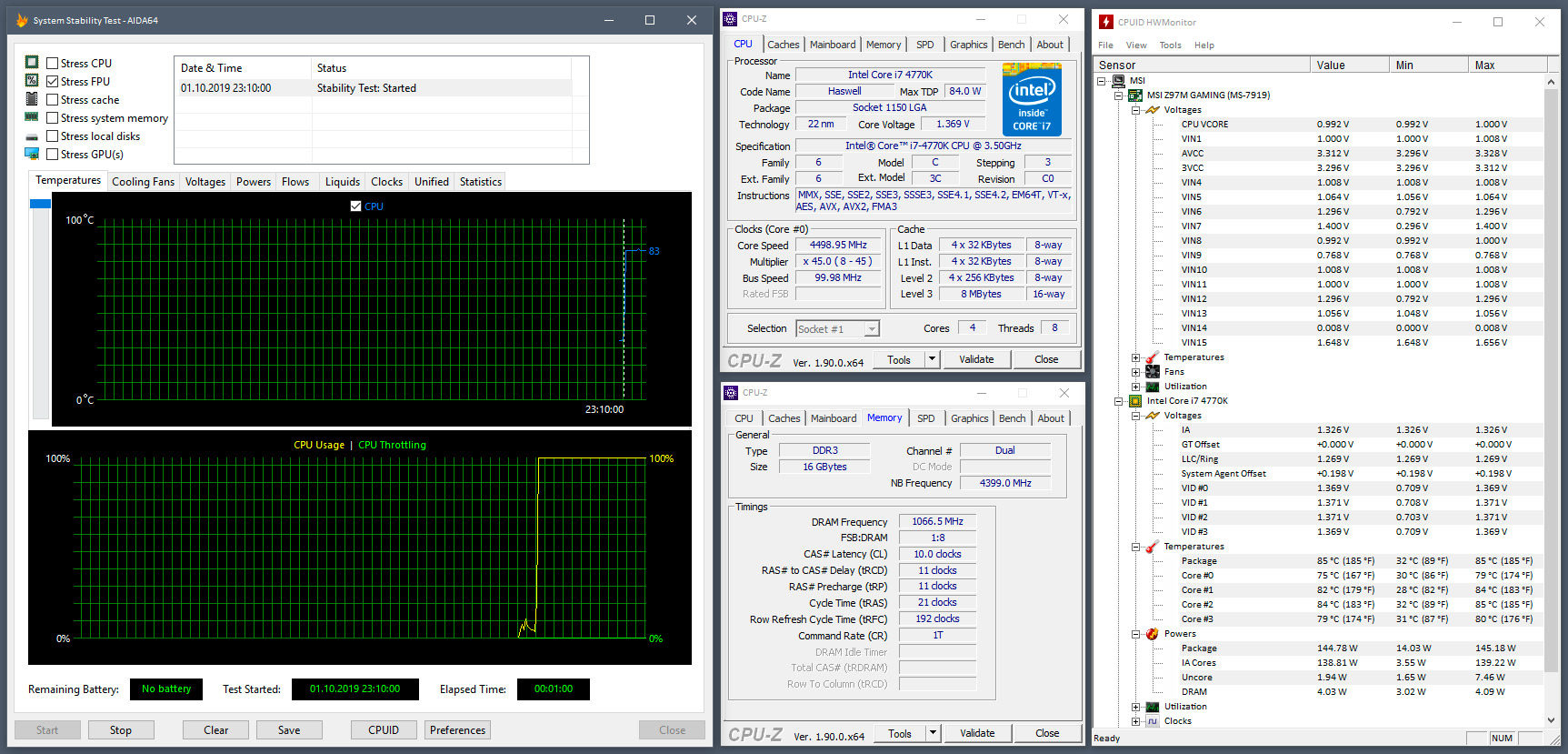Collapse the Powers node in HWMonitor

tap(1135, 634)
